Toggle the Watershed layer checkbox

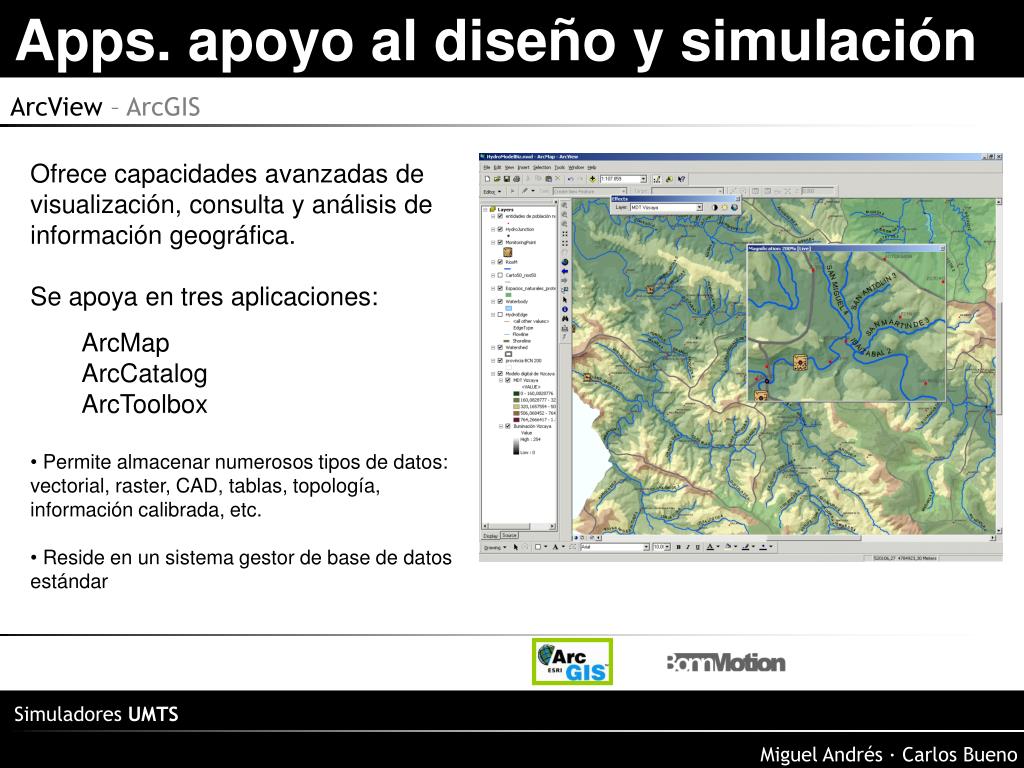500,347
